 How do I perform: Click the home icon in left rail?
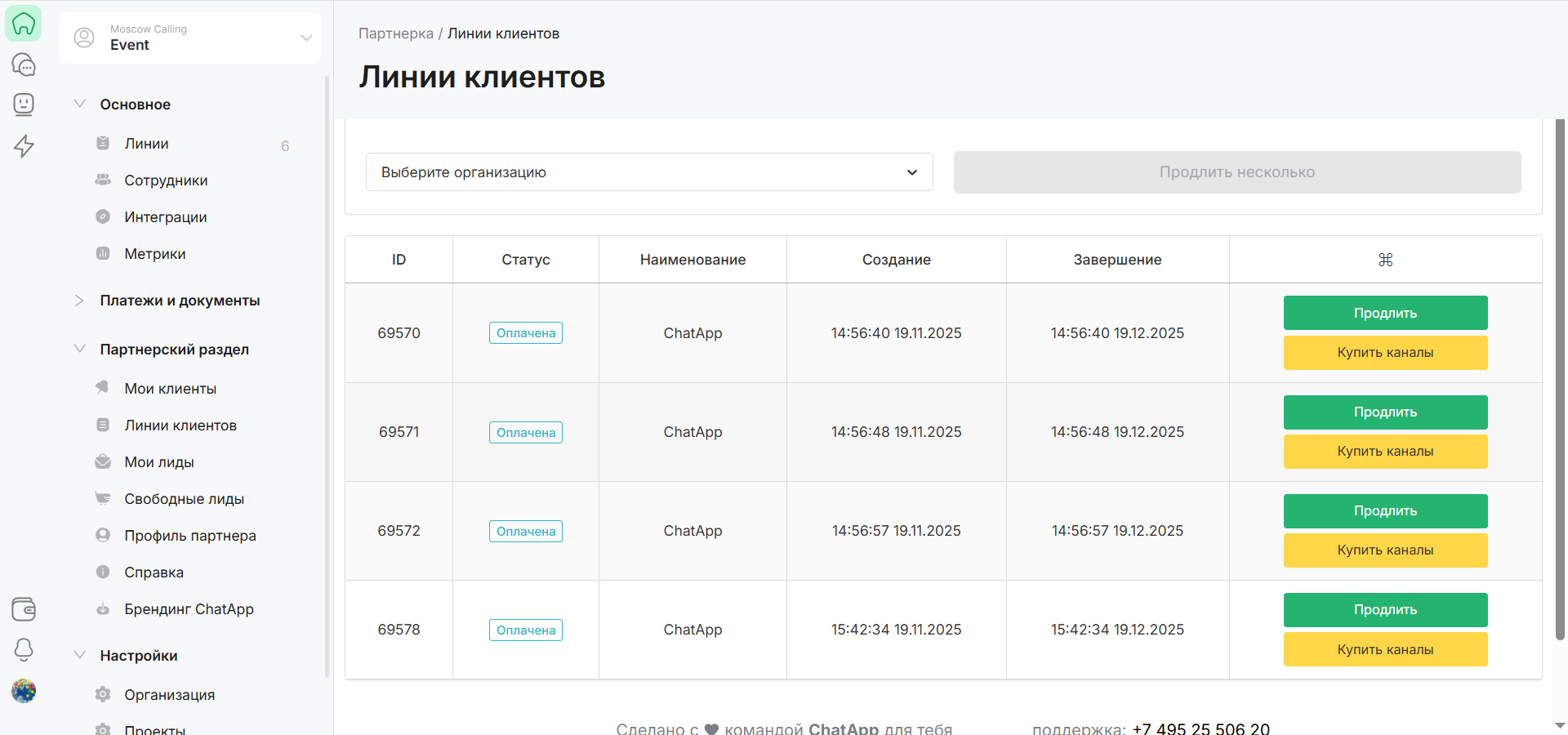[x=24, y=24]
